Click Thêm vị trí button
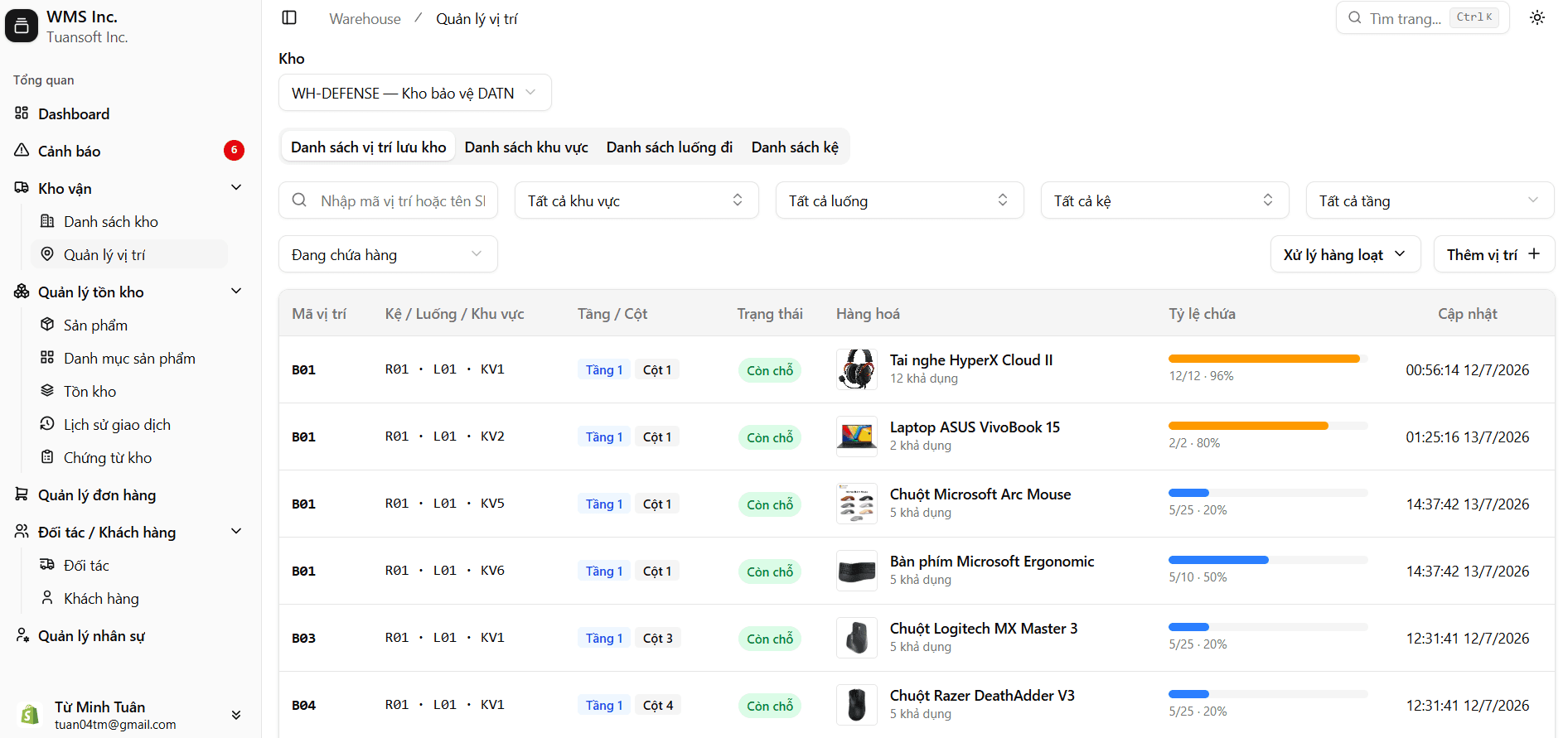 (x=1494, y=254)
